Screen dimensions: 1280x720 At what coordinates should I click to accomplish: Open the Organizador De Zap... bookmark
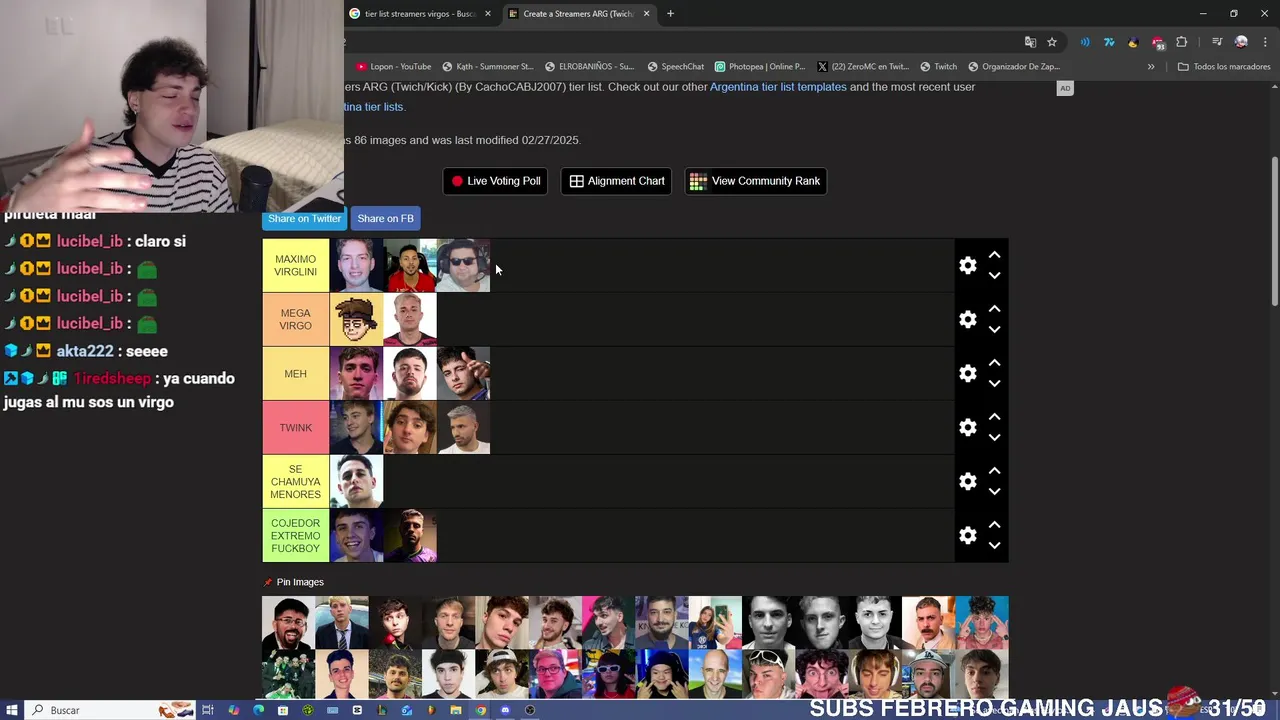[1013, 67]
